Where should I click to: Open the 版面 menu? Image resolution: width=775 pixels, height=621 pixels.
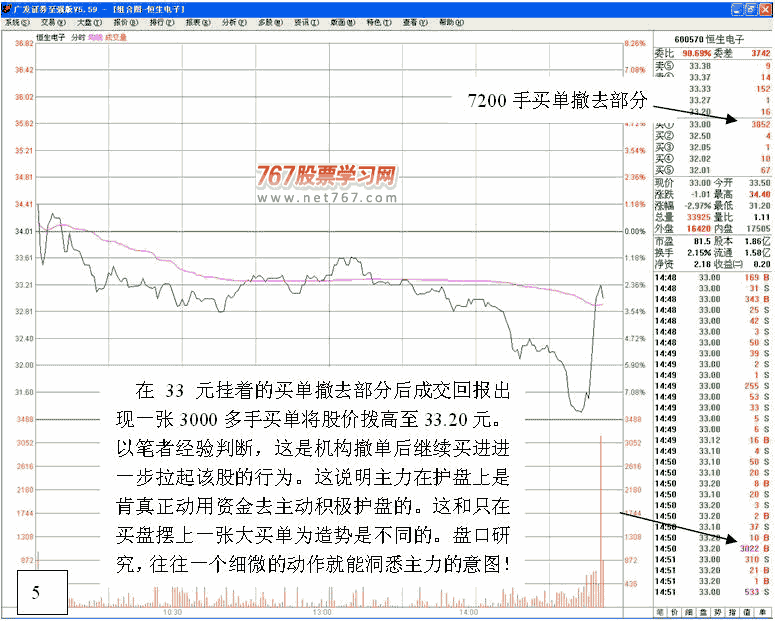coord(343,22)
